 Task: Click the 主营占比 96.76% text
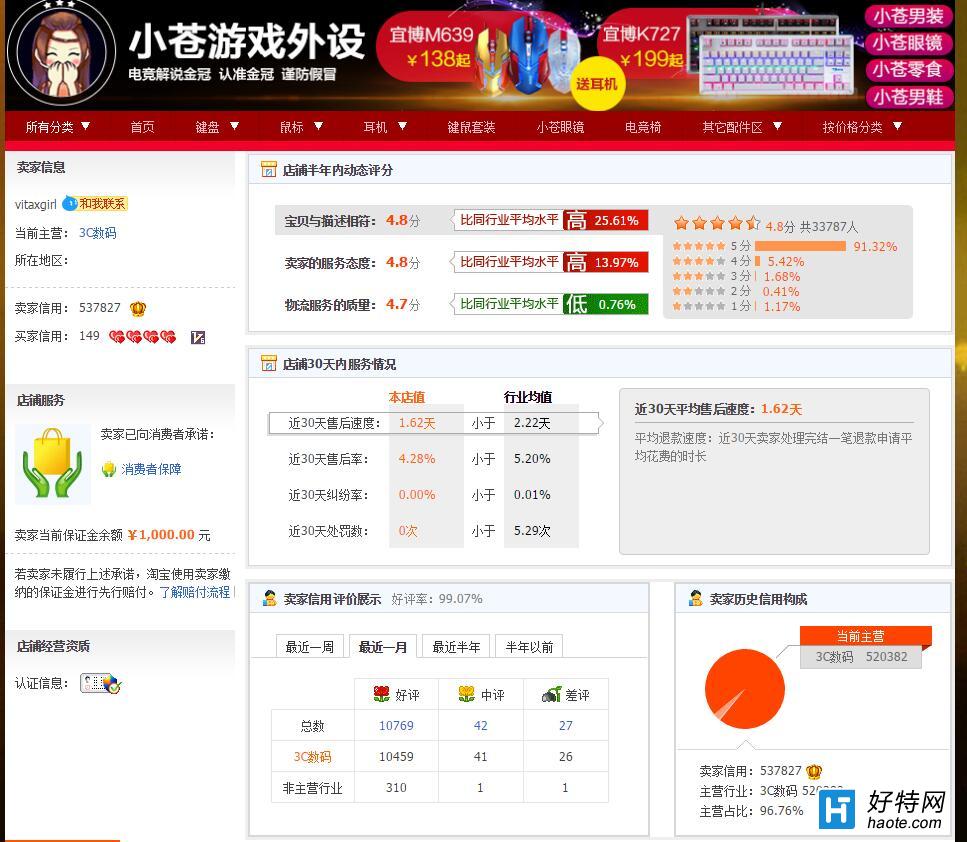[x=751, y=811]
